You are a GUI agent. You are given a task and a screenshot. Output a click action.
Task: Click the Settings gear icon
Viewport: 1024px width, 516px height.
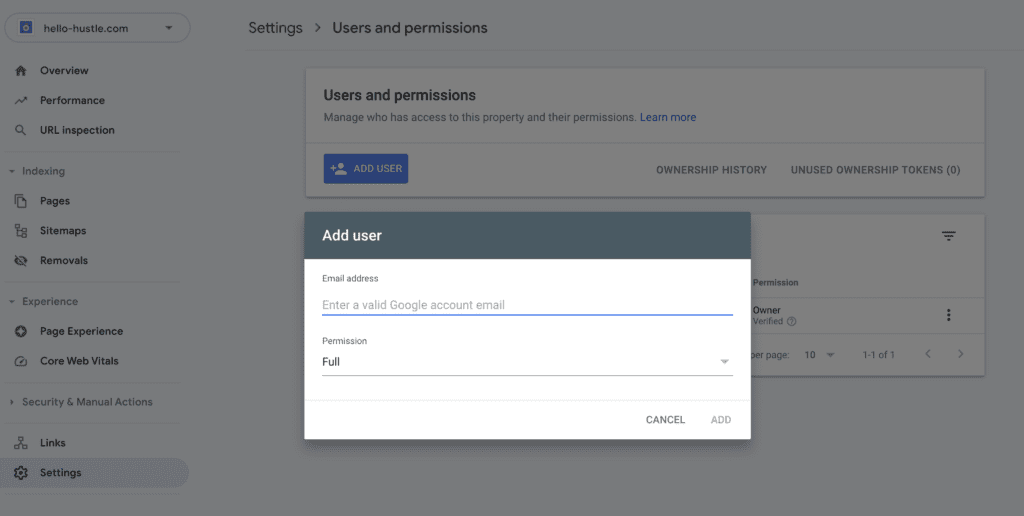(21, 473)
